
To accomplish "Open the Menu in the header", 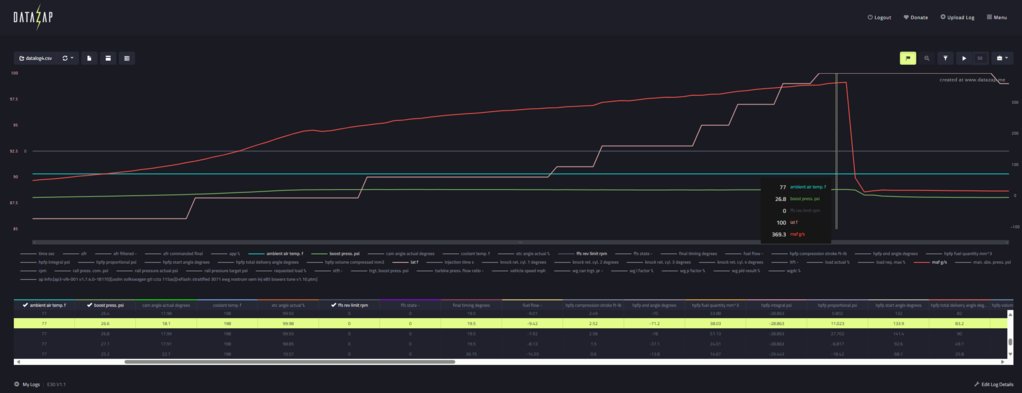I will 997,18.
